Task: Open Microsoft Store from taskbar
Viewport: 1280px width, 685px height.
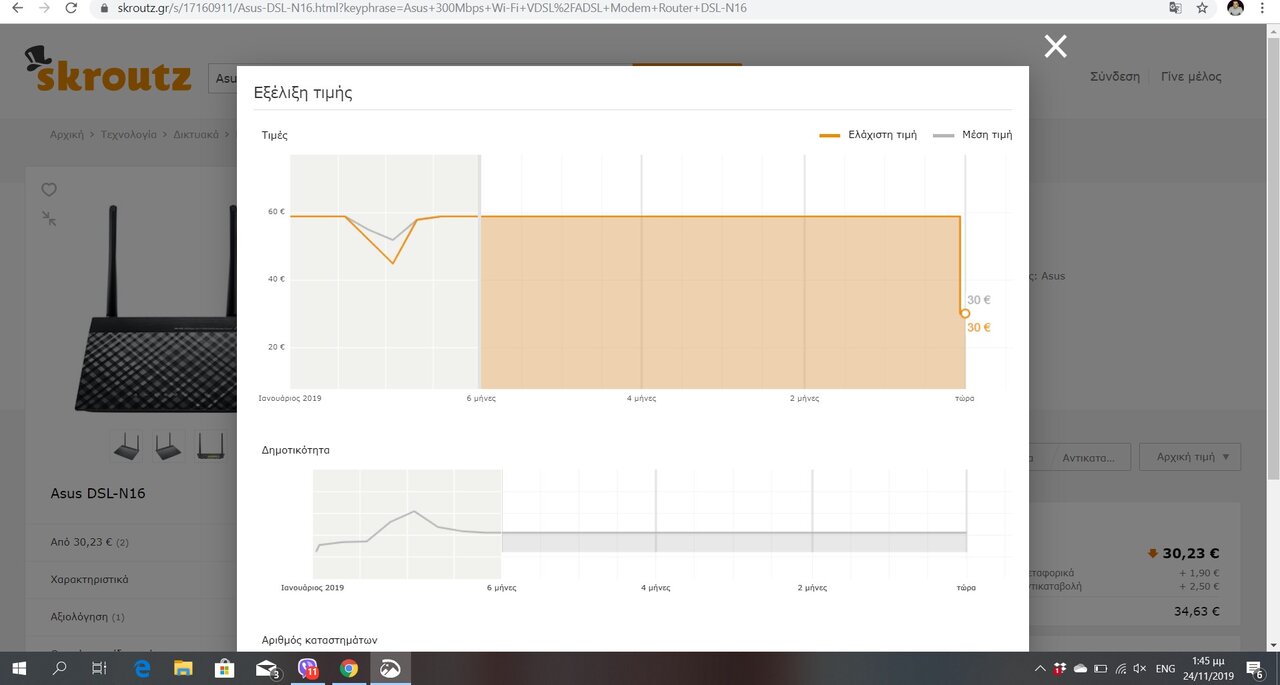Action: (x=224, y=668)
